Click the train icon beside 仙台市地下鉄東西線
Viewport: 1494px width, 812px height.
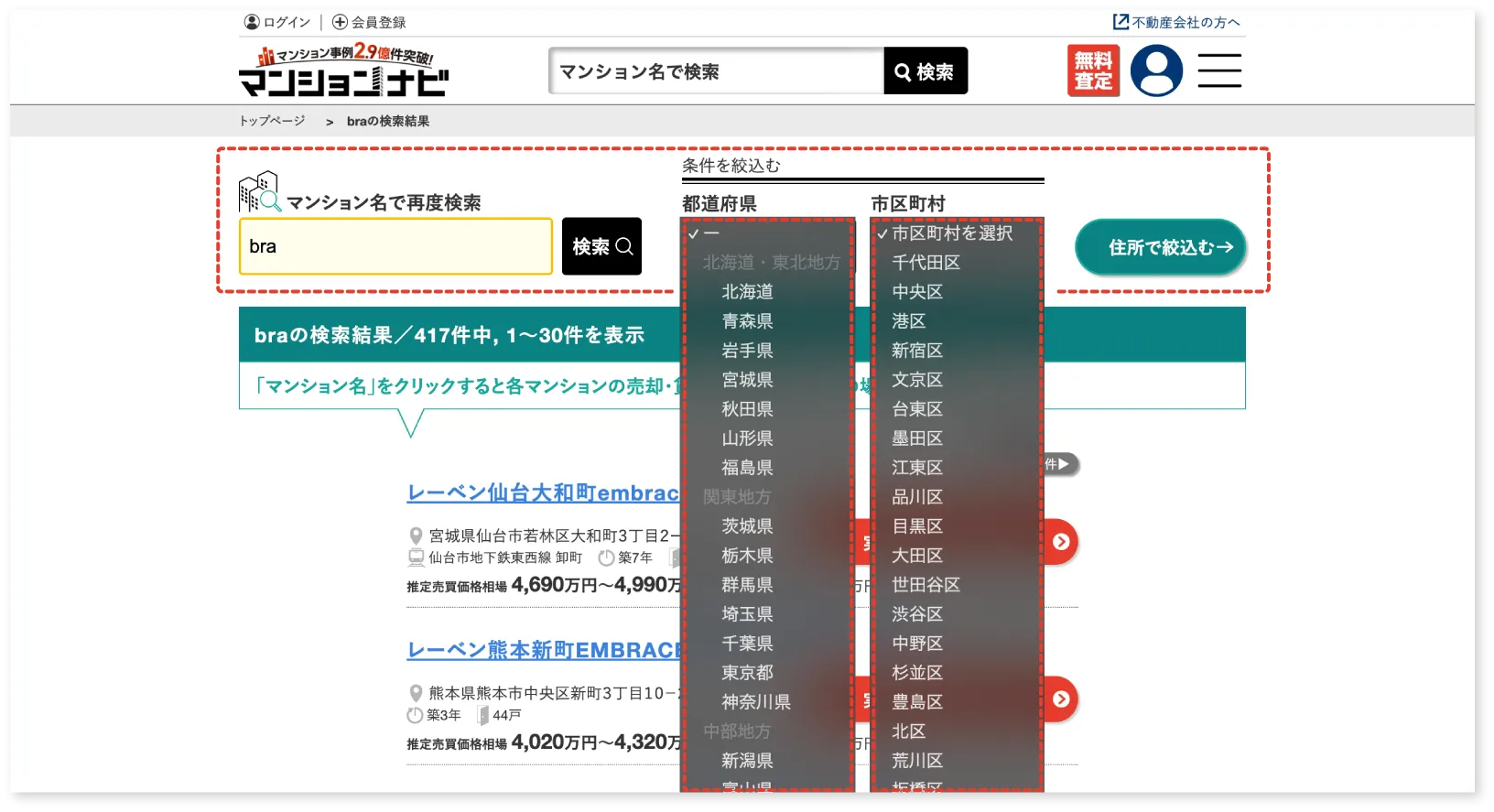pos(416,558)
